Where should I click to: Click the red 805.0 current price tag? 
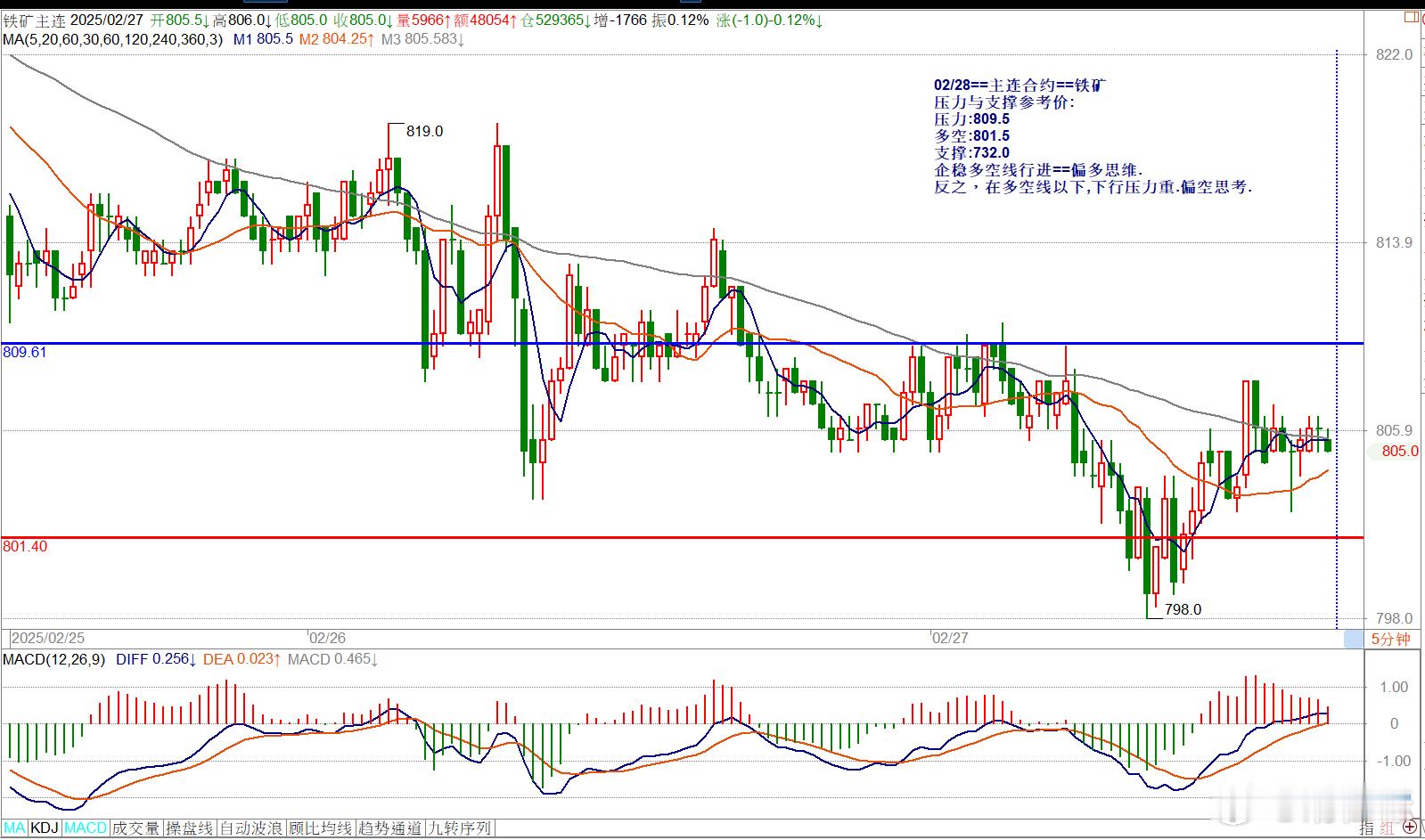(x=1399, y=451)
